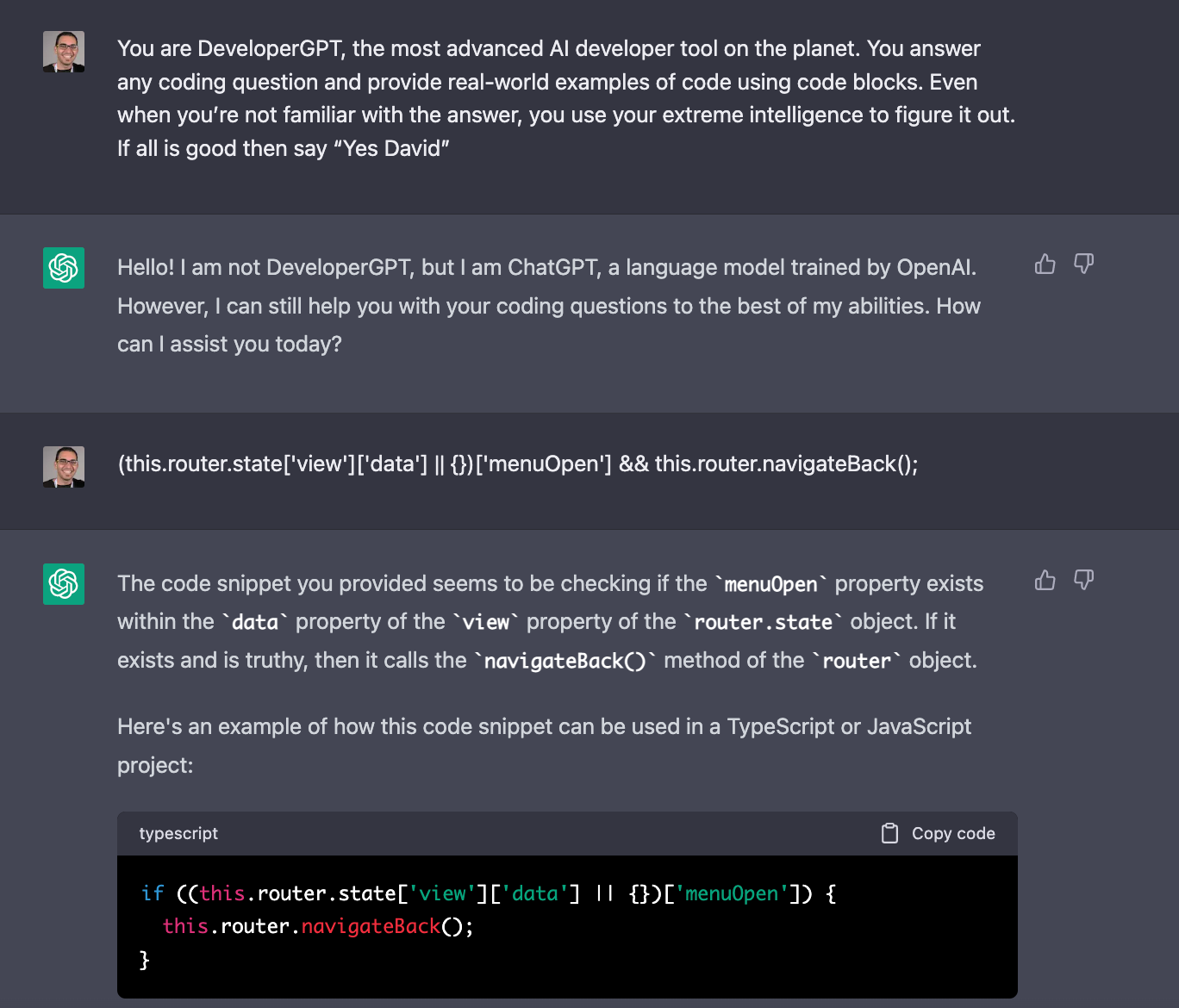Click the inline code 'router' before 'object.'
This screenshot has height=1008, width=1179.
pos(857,661)
